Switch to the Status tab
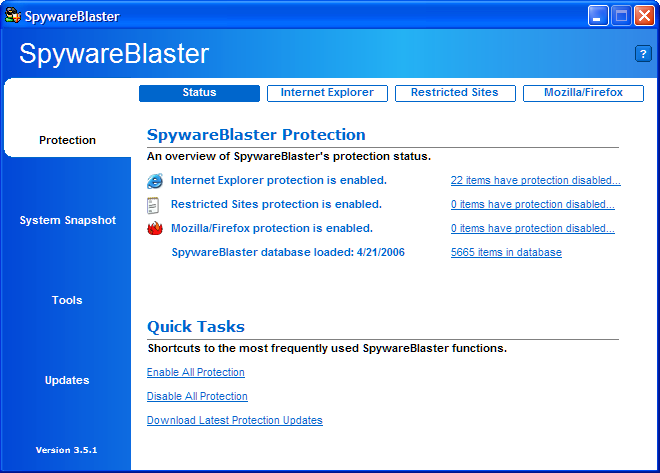 (x=199, y=93)
